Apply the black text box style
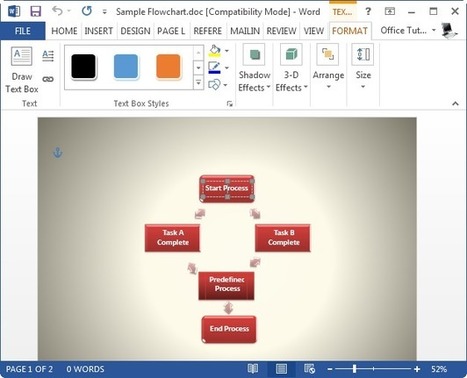The height and width of the screenshot is (378, 467). click(83, 67)
